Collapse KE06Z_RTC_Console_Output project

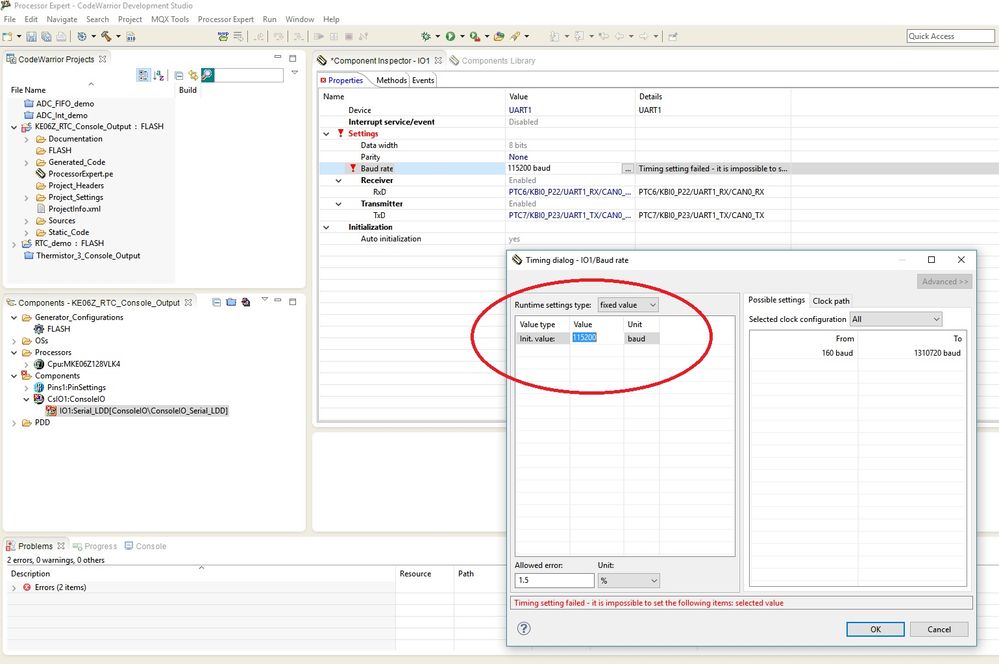pyautogui.click(x=14, y=127)
